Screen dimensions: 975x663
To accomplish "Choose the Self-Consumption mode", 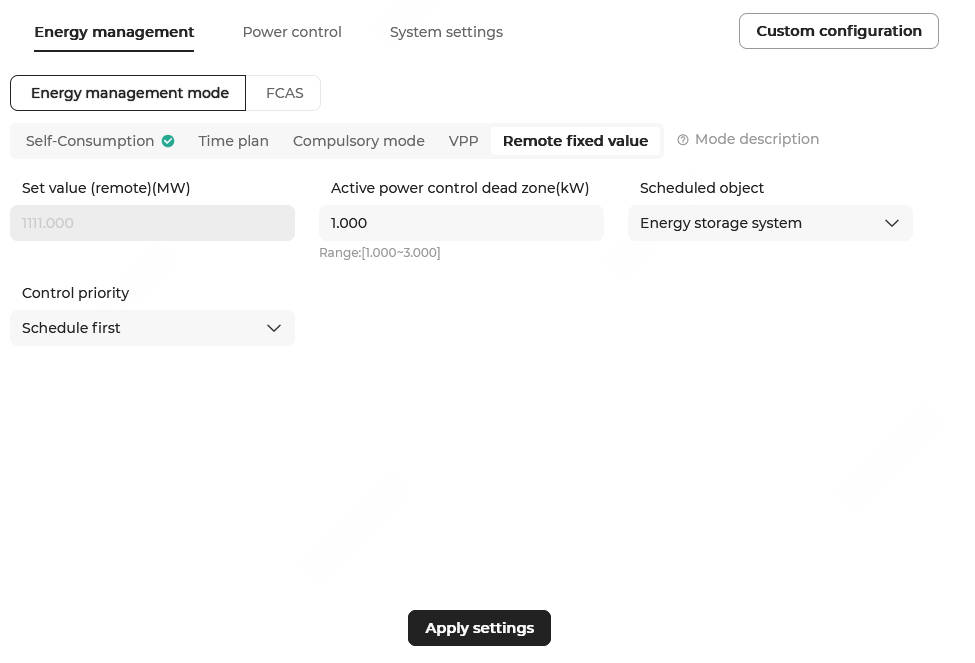I will click(x=90, y=141).
